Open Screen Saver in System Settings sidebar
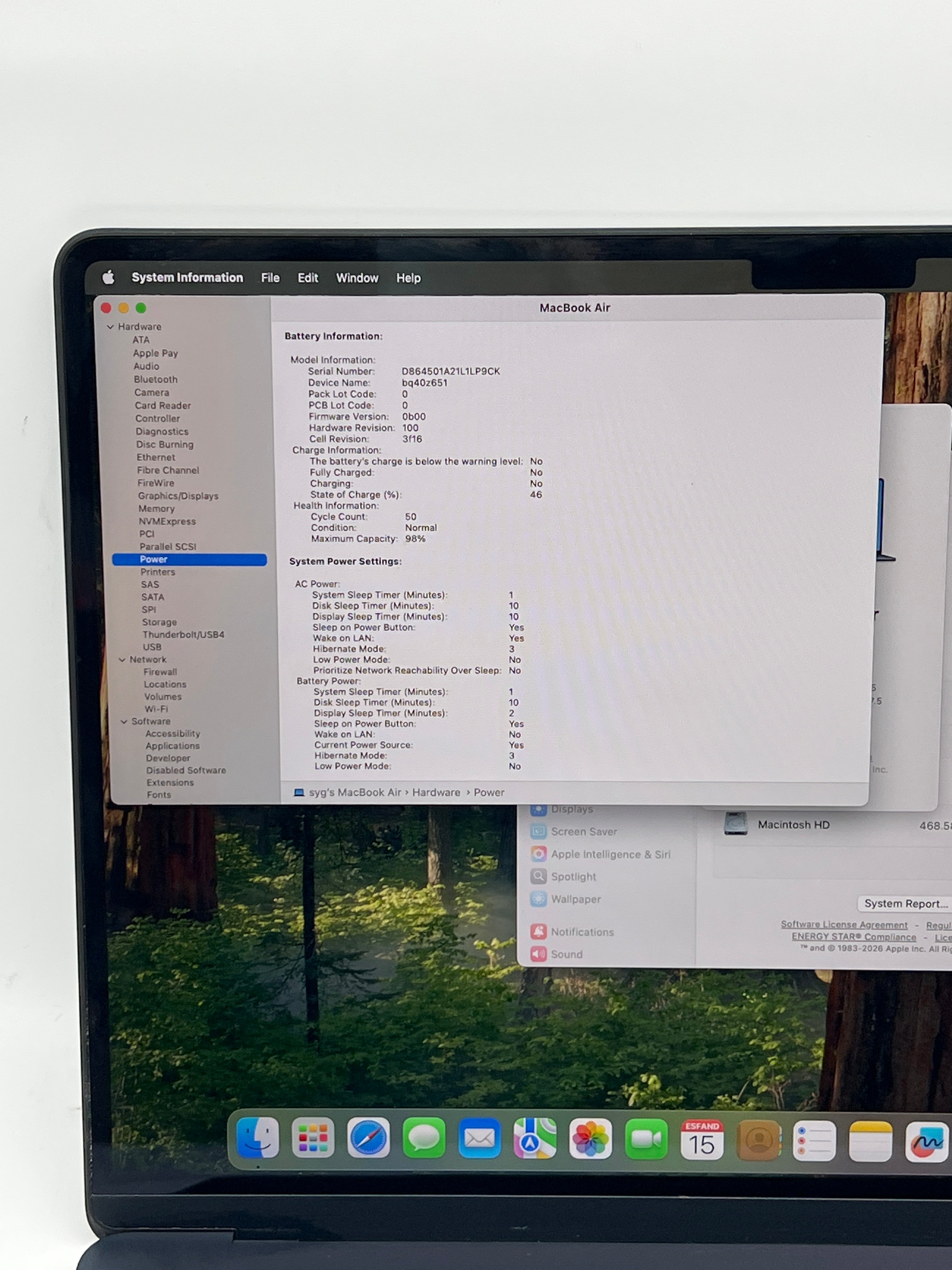Image resolution: width=952 pixels, height=1270 pixels. (x=584, y=831)
